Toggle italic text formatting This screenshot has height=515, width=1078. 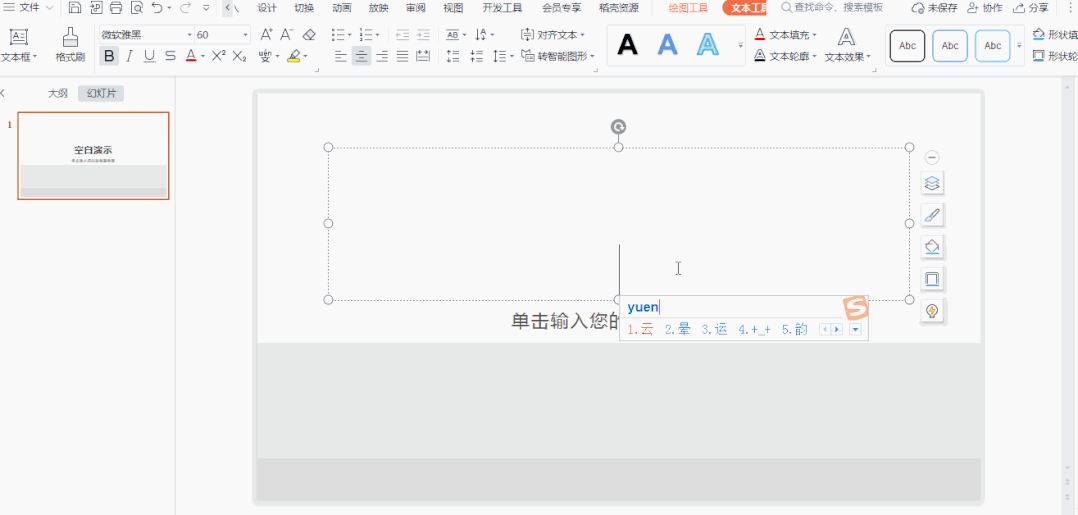pos(129,56)
